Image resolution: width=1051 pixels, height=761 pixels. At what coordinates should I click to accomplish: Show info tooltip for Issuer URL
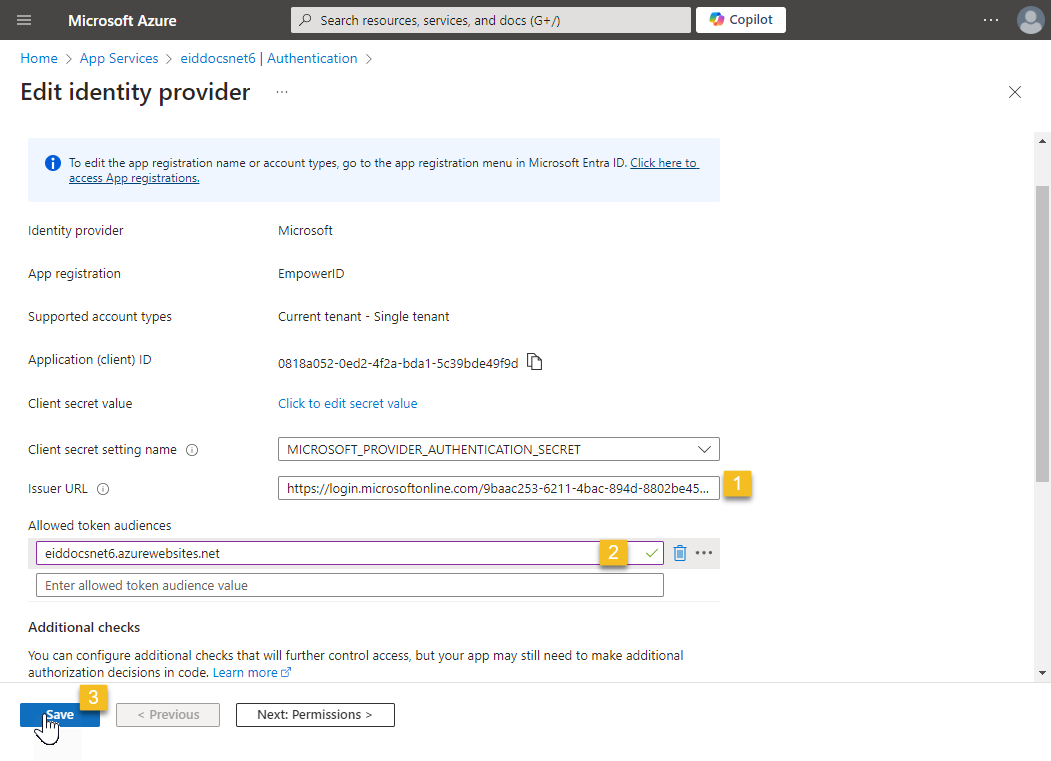pos(103,490)
